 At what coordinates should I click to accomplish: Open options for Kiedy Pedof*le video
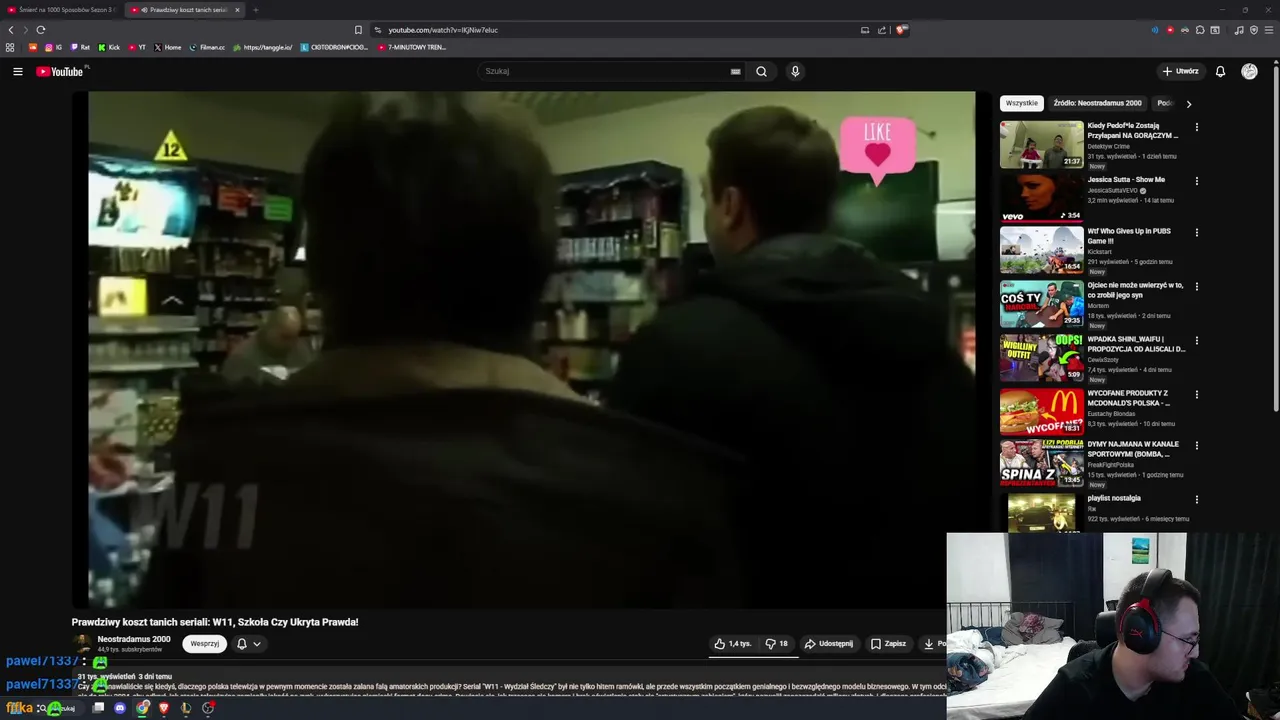click(1196, 127)
